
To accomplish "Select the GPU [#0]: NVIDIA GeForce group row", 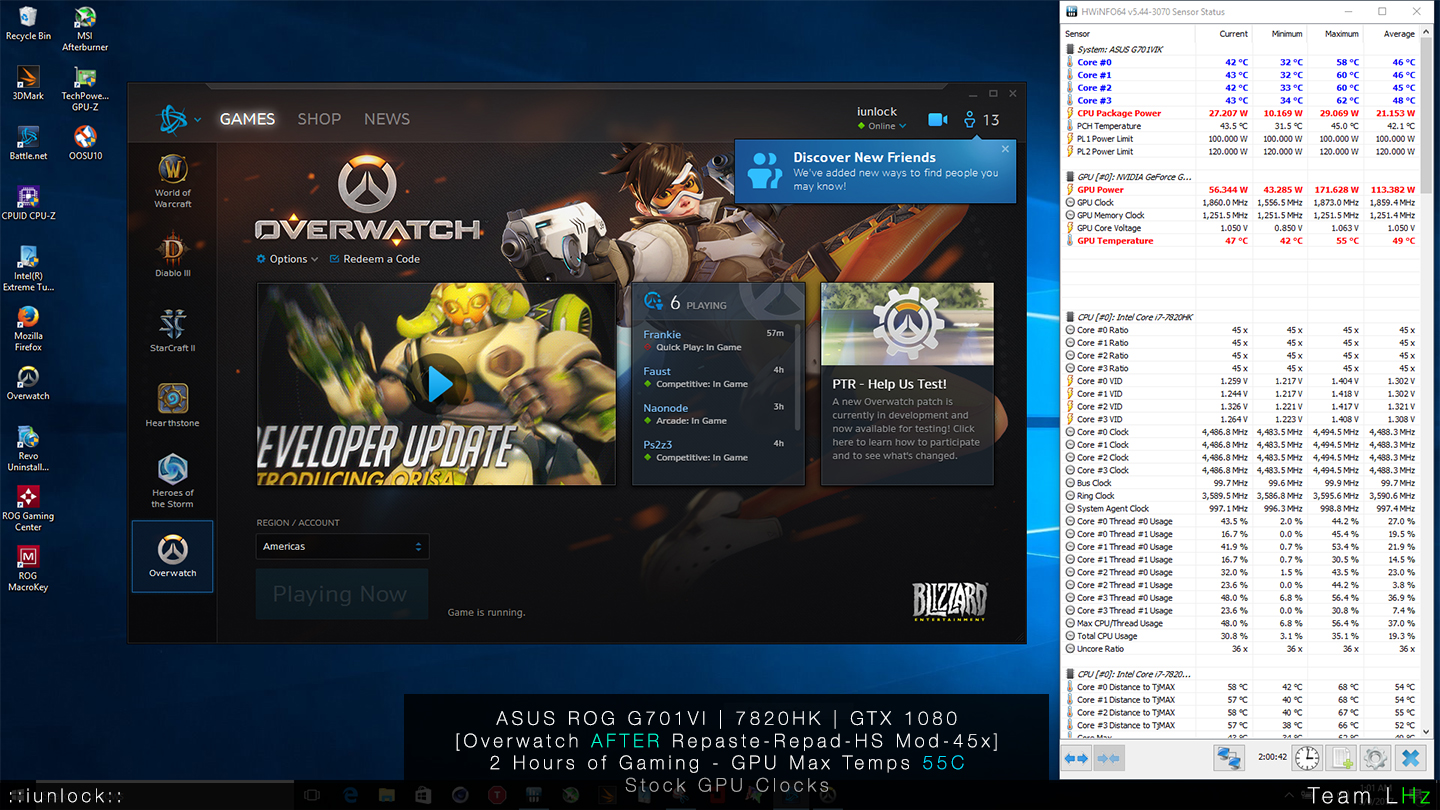I will click(1240, 177).
